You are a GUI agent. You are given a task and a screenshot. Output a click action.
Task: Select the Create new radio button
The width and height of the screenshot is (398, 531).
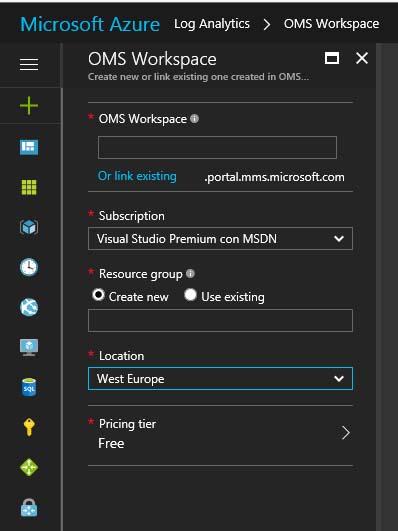point(98,295)
